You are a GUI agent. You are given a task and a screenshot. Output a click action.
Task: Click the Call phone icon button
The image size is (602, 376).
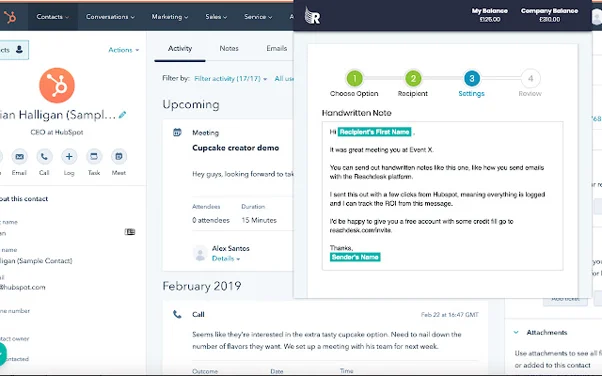coord(44,156)
